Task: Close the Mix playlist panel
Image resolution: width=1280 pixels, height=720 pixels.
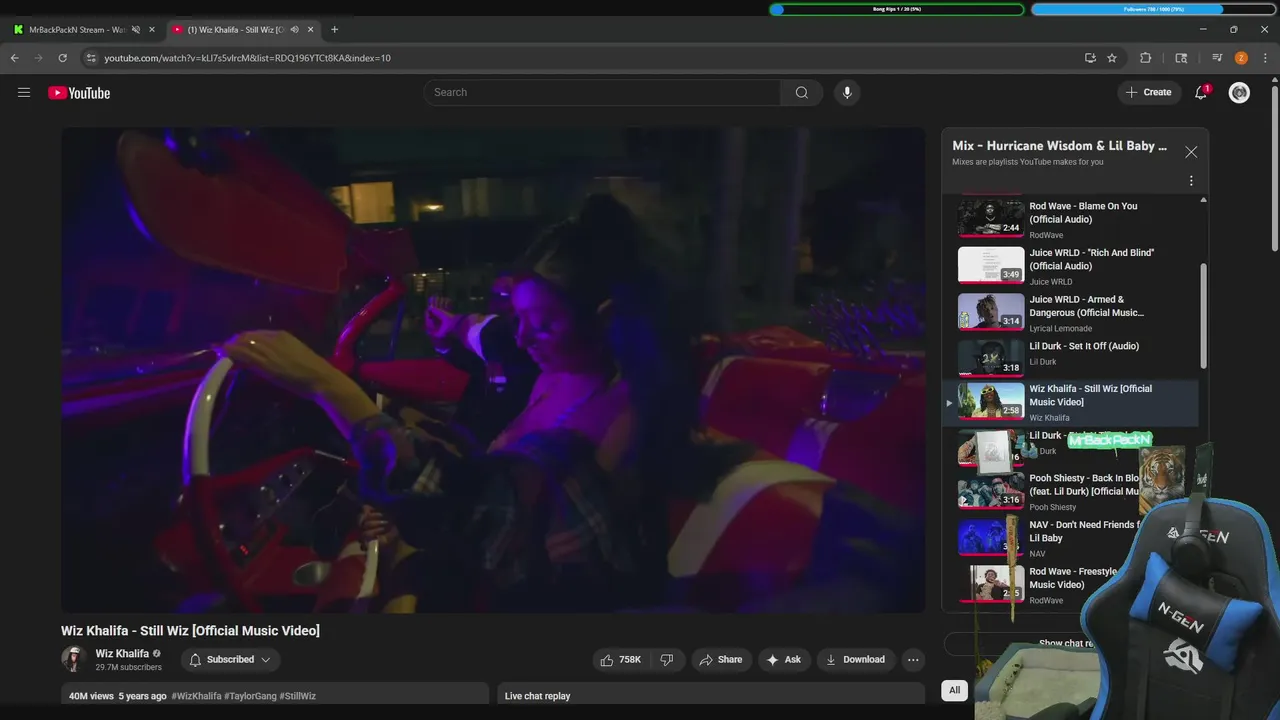Action: click(1191, 152)
